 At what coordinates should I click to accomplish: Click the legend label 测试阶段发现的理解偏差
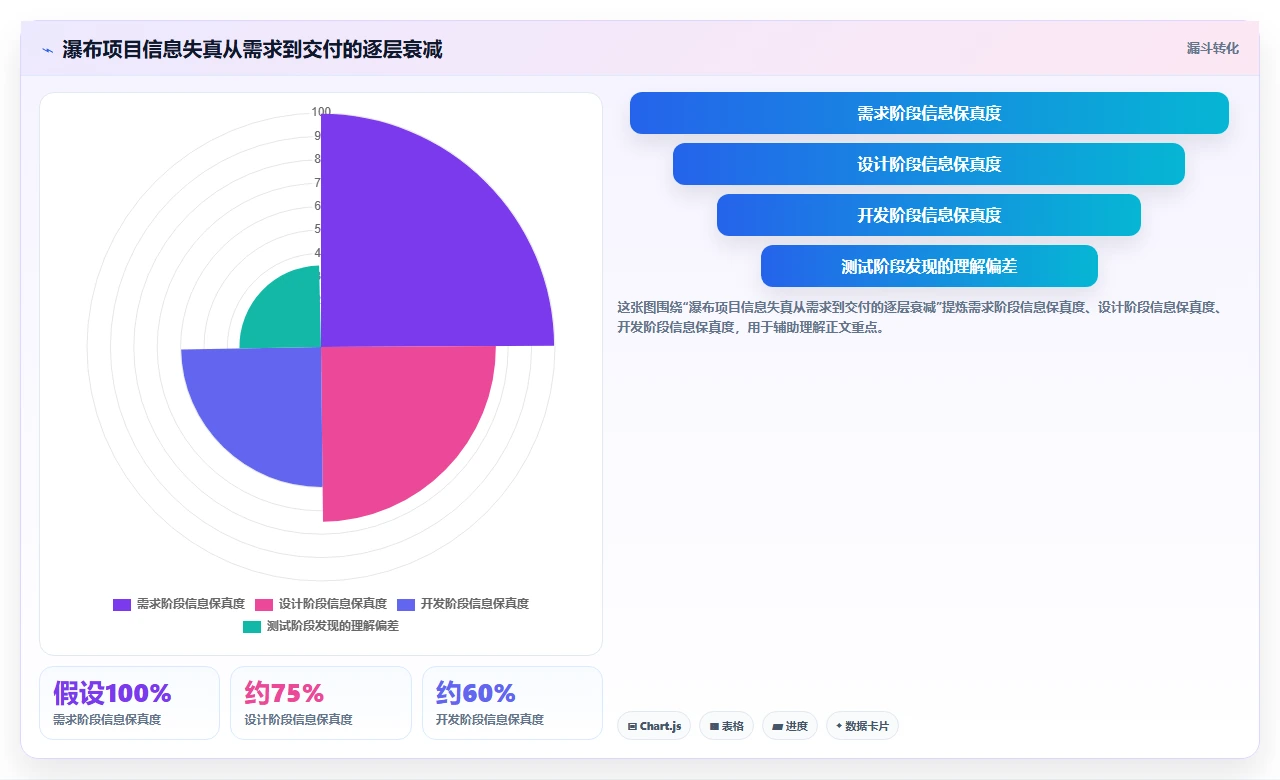333,627
